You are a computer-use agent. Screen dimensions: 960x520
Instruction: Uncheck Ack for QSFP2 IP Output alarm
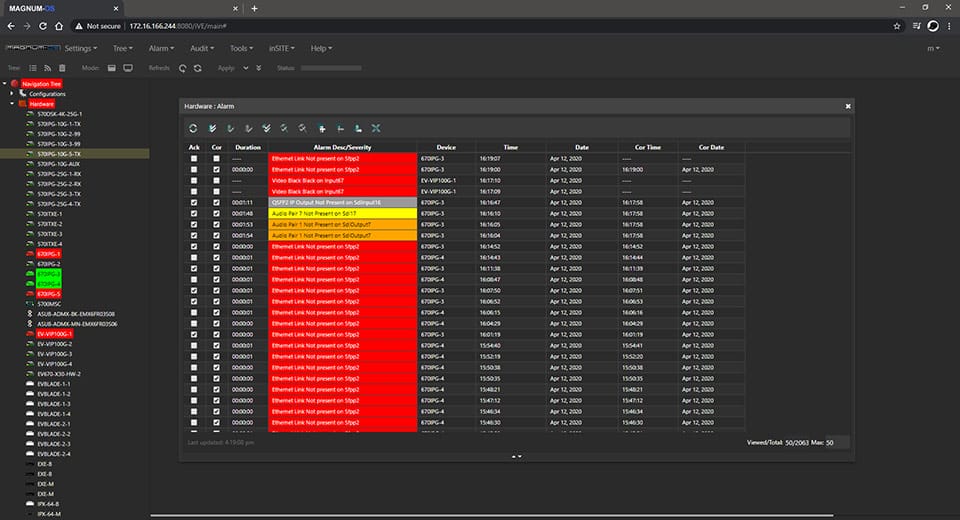pyautogui.click(x=194, y=203)
